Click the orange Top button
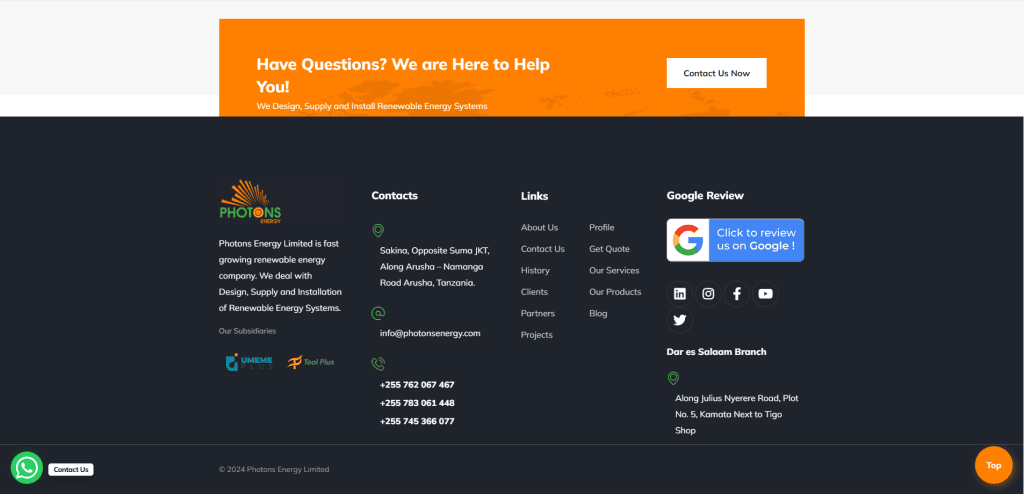The width and height of the screenshot is (1024, 494). [x=993, y=465]
